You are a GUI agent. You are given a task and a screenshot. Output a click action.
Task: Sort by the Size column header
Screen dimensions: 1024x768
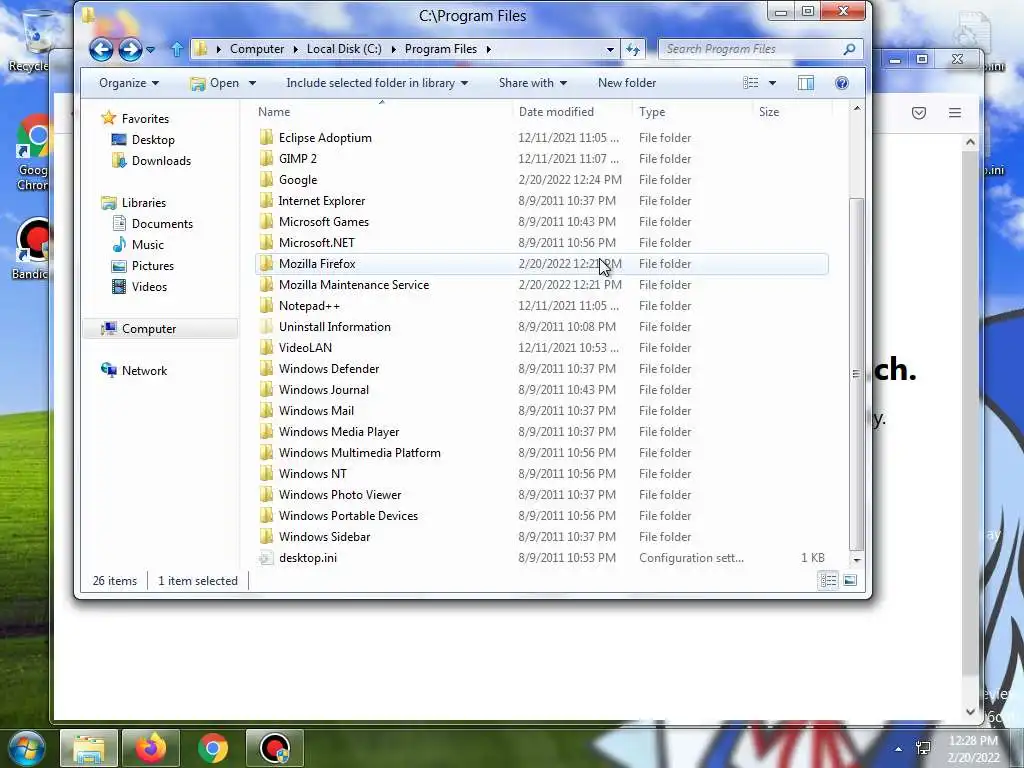(x=793, y=112)
